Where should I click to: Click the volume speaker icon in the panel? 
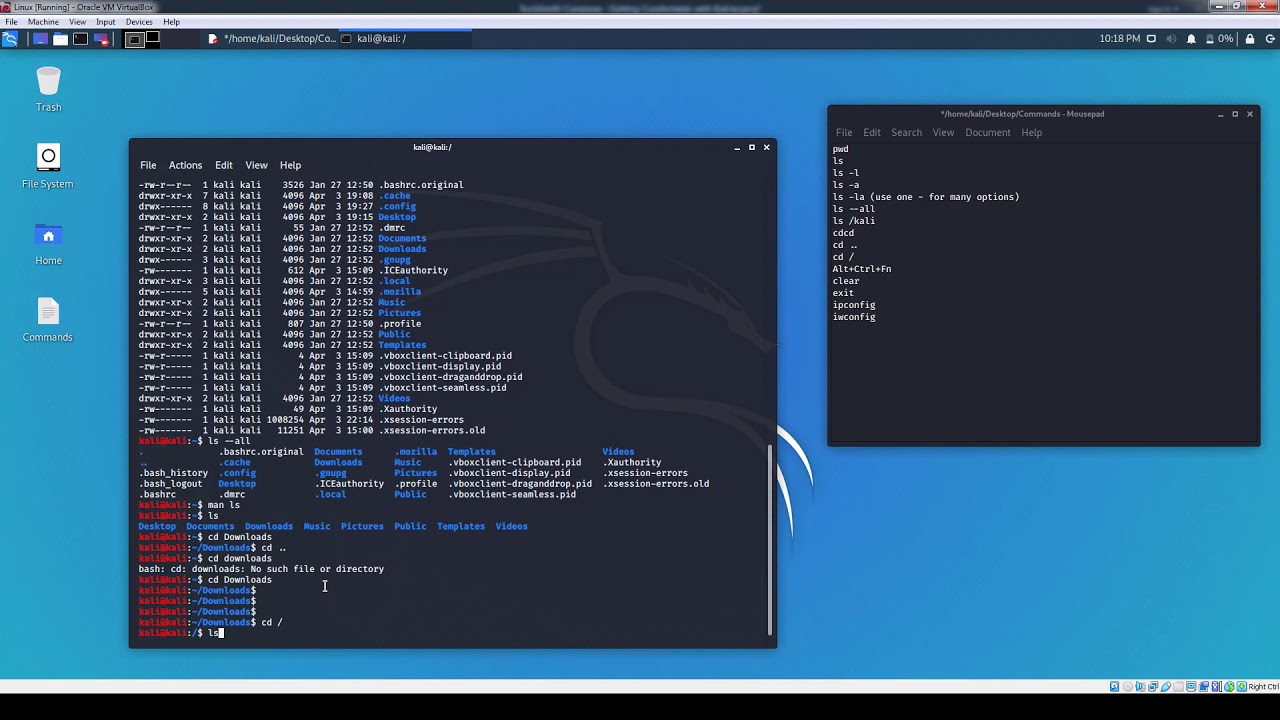click(x=1171, y=39)
